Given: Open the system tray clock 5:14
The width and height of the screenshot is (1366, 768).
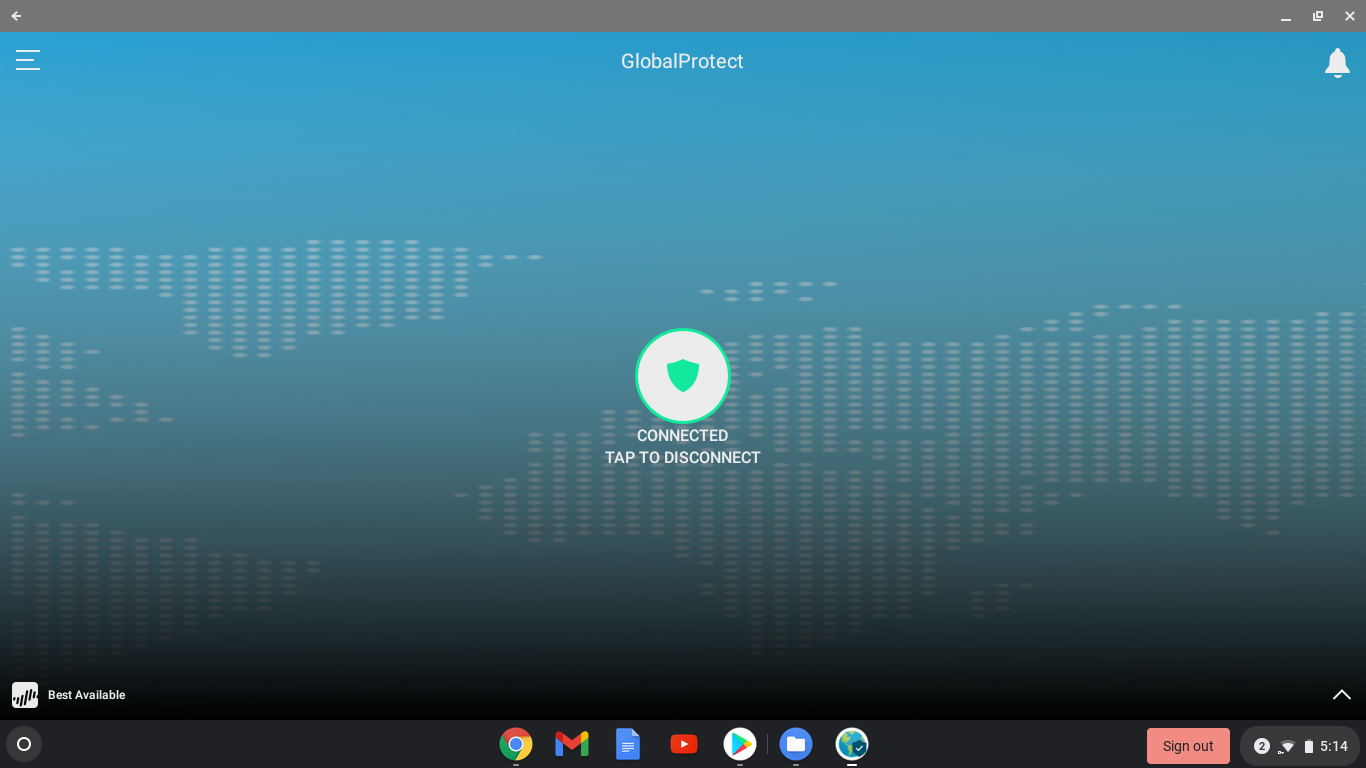Looking at the screenshot, I should (1334, 746).
